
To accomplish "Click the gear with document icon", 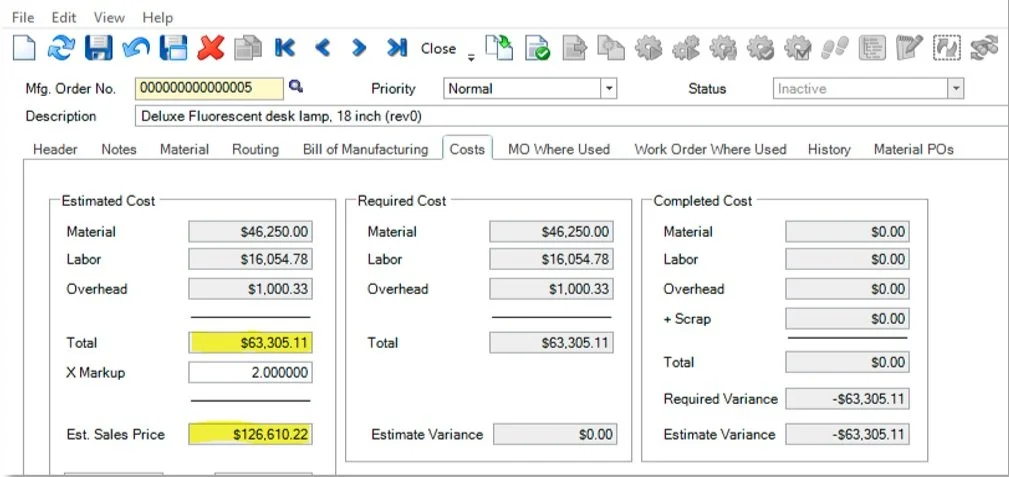I will (x=723, y=48).
